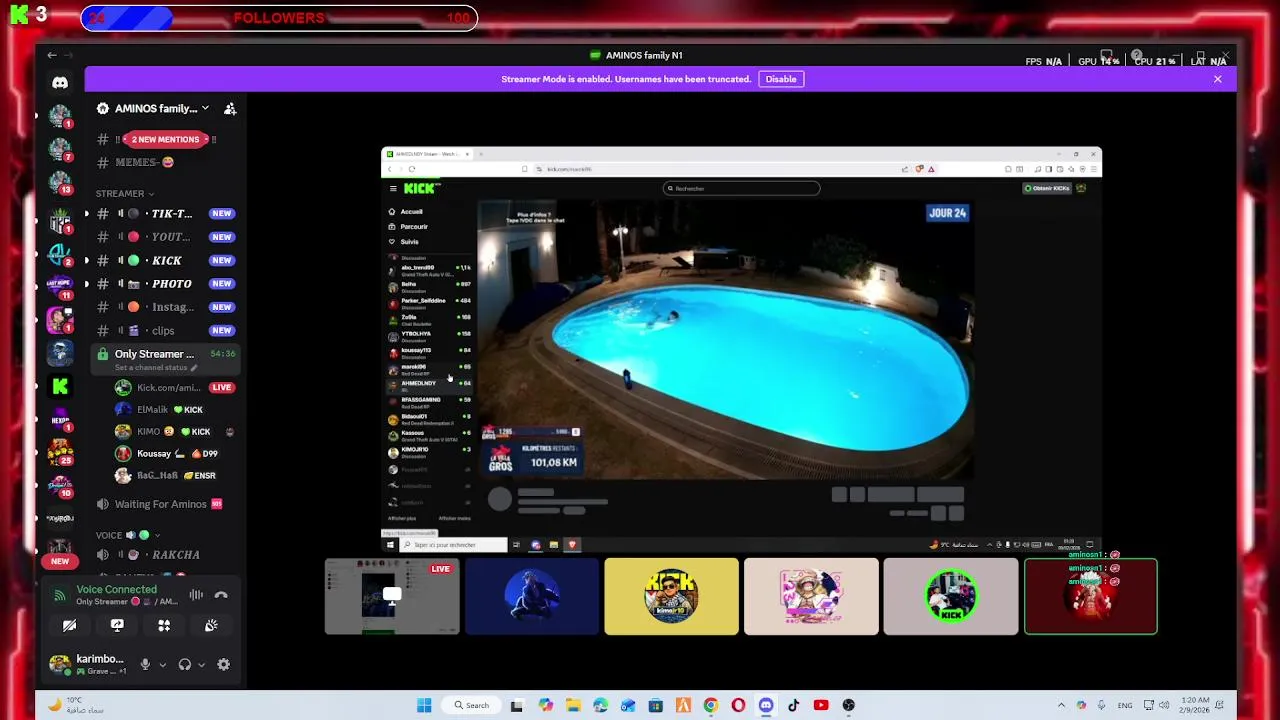Open activities launcher in voice panel
This screenshot has height=720, width=1280.
click(x=164, y=625)
